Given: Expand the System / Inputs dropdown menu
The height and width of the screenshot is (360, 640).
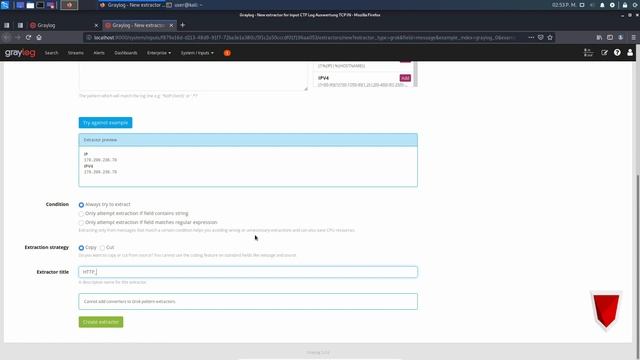Looking at the screenshot, I should [197, 53].
